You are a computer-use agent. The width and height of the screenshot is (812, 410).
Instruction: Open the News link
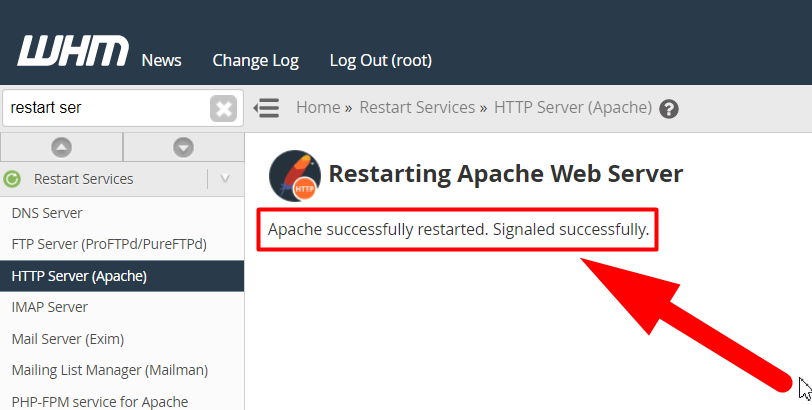pos(162,61)
